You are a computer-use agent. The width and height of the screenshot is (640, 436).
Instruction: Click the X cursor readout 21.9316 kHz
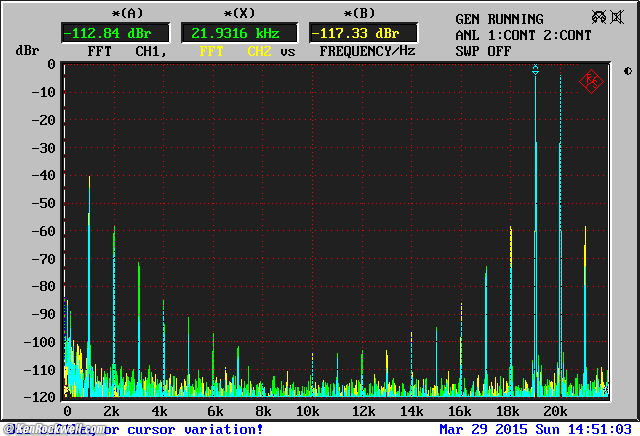click(228, 33)
